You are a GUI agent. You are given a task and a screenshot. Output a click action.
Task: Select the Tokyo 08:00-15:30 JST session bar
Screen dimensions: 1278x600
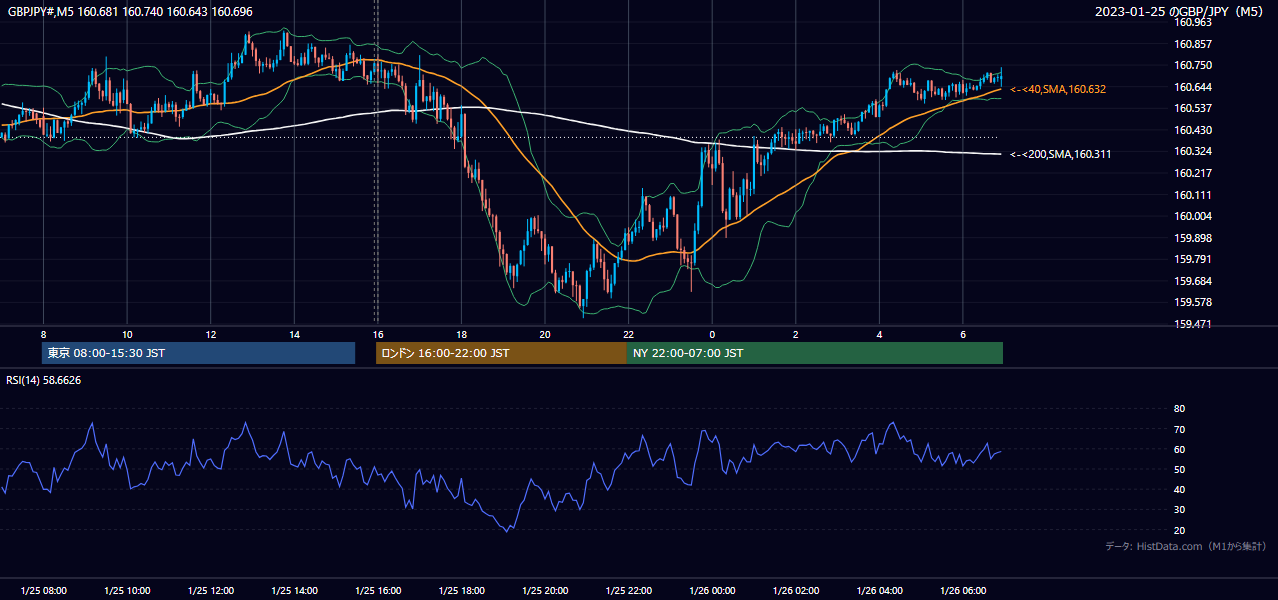198,353
